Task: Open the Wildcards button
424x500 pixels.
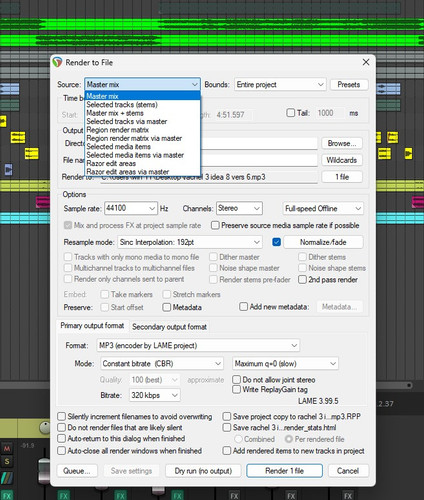Action: [342, 160]
